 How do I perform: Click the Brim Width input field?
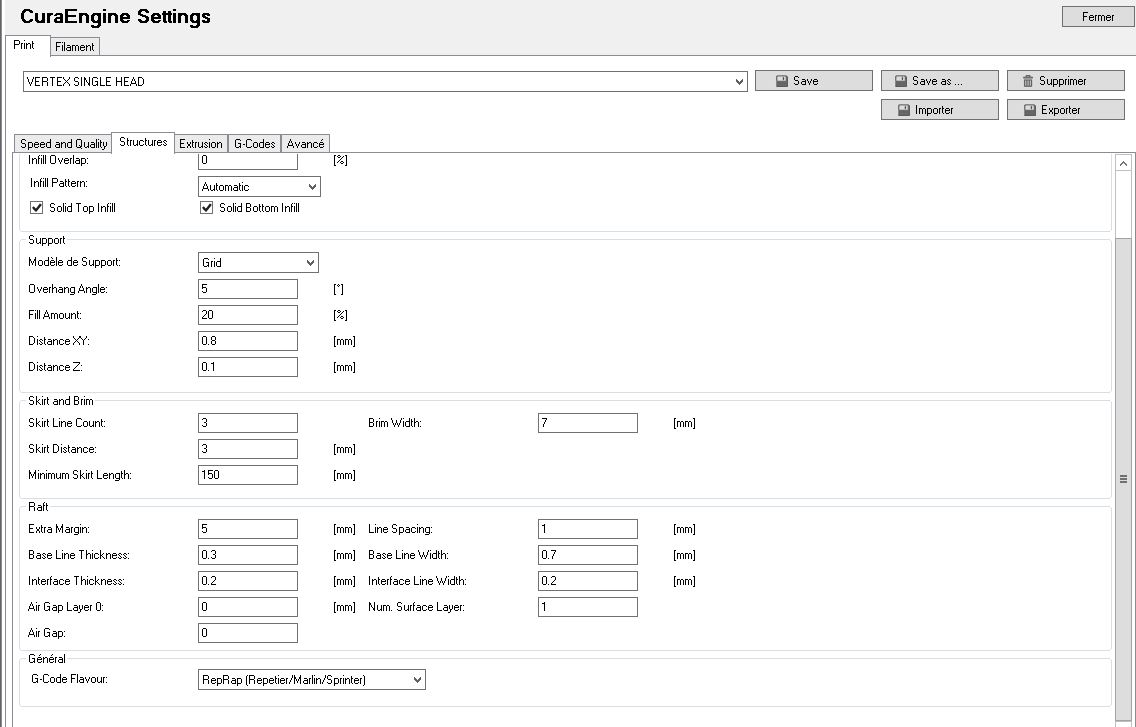[x=587, y=423]
